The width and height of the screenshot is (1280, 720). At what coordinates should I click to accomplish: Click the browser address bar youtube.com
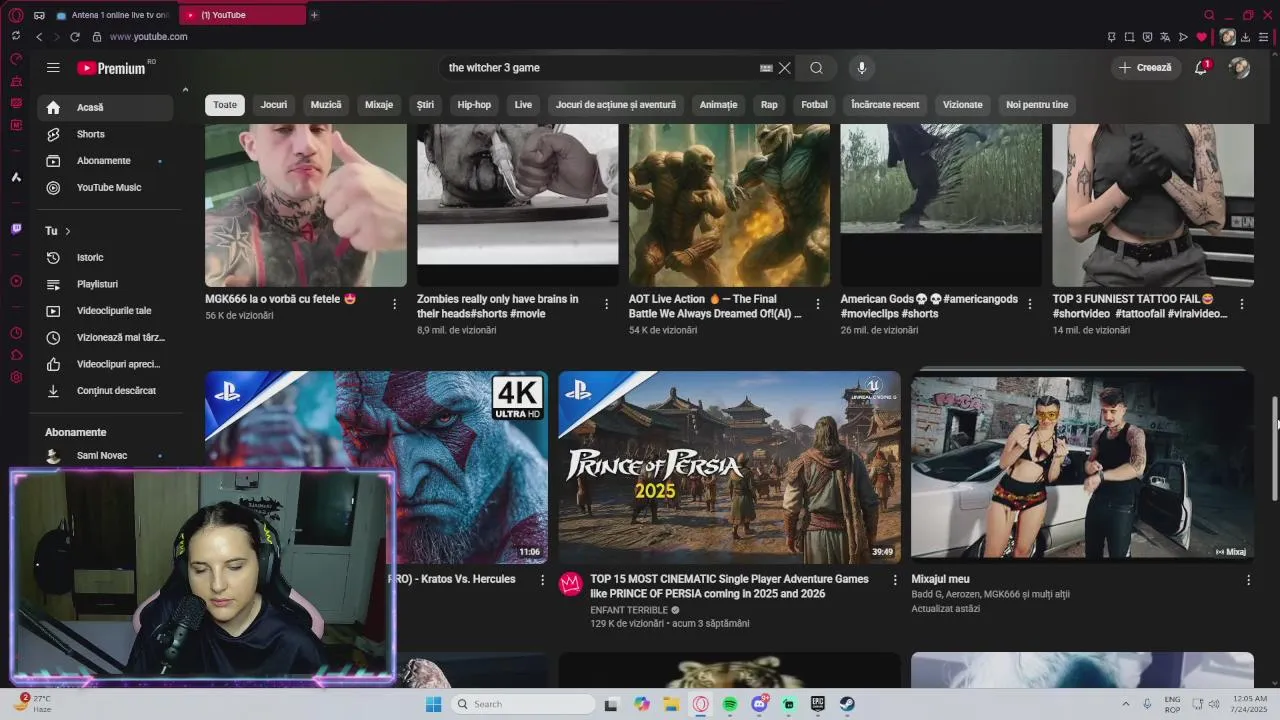pyautogui.click(x=148, y=37)
